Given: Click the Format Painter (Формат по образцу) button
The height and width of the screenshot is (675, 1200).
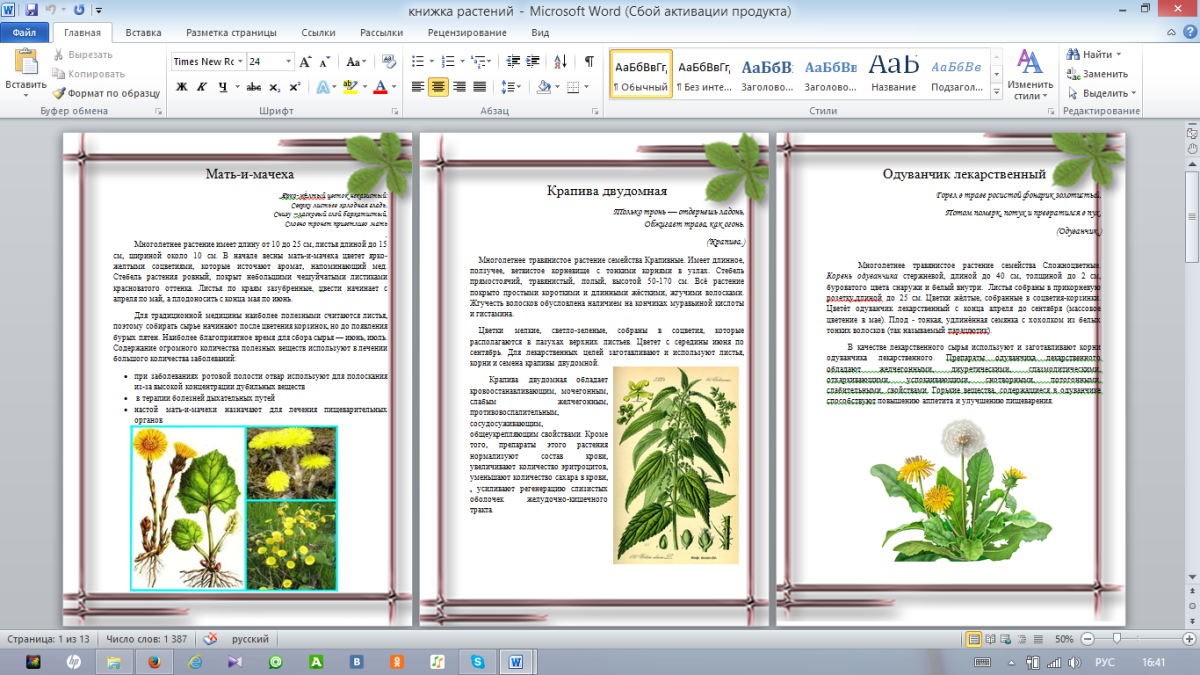Looking at the screenshot, I should pos(106,93).
